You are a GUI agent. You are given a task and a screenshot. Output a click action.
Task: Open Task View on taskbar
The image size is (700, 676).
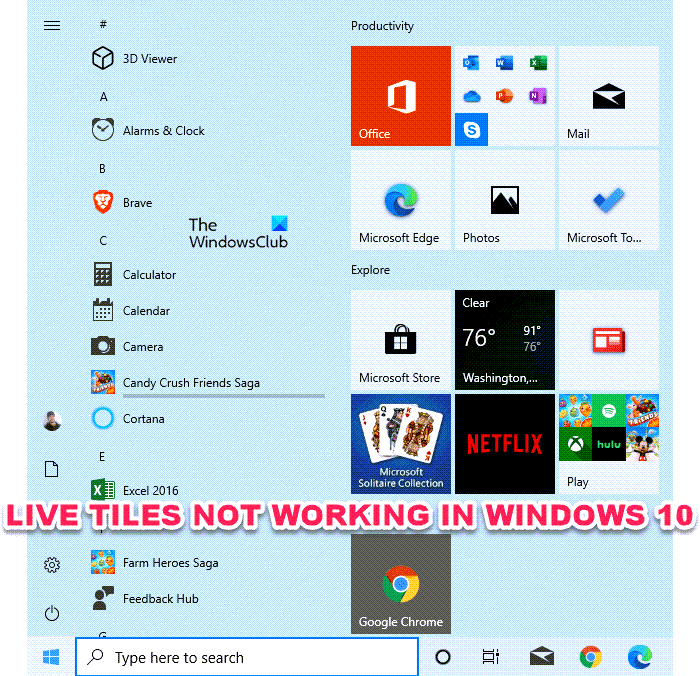coord(491,657)
